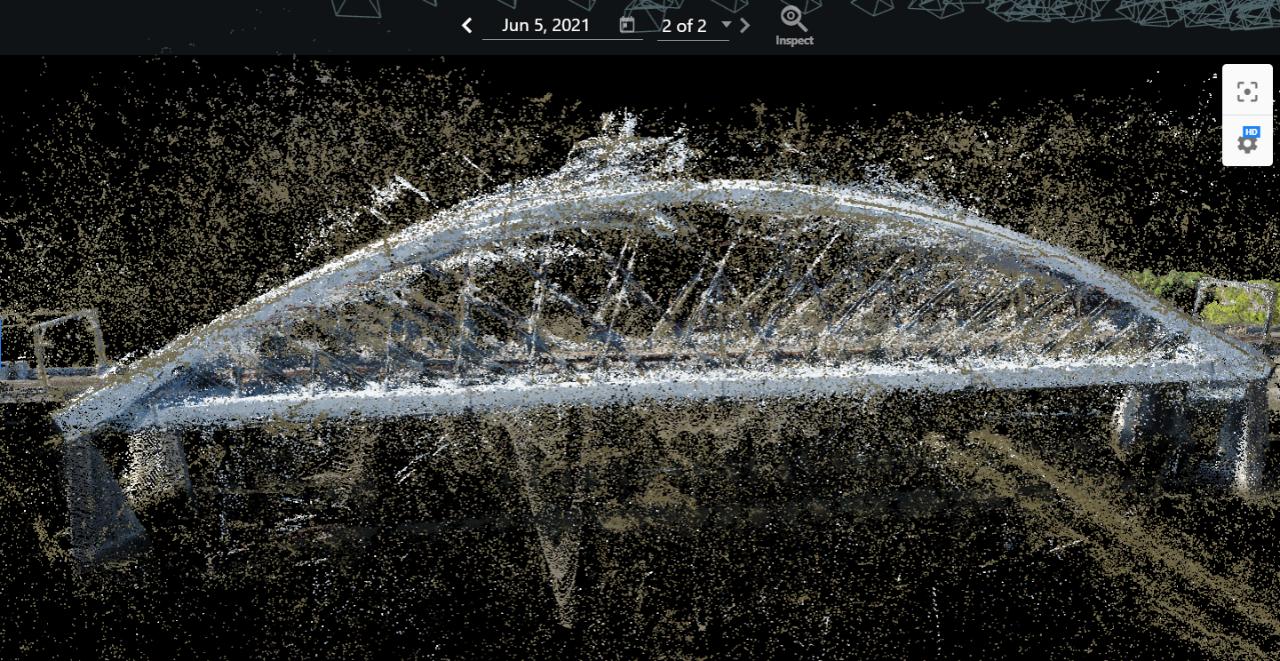
Task: Click the recenter viewport target icon
Action: (1247, 91)
